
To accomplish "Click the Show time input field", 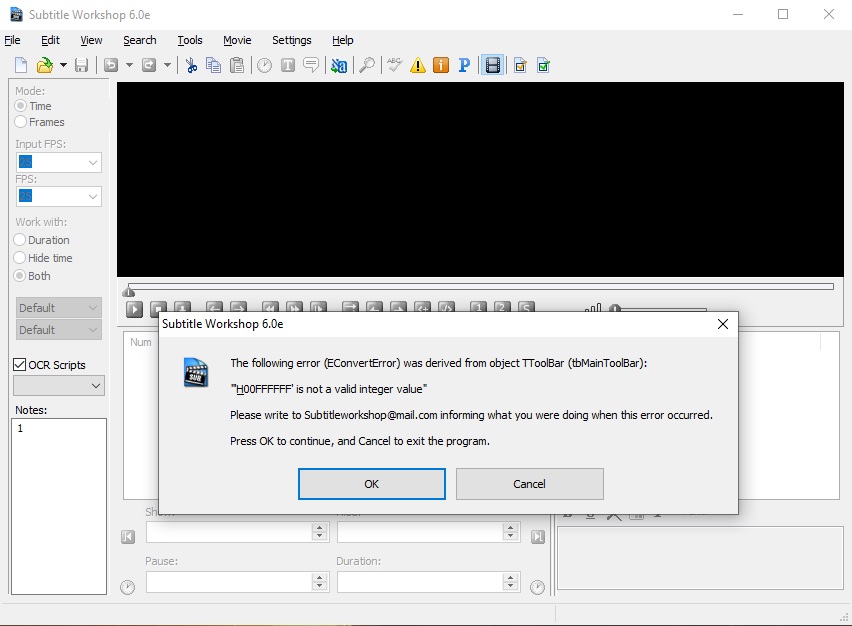I will point(229,532).
